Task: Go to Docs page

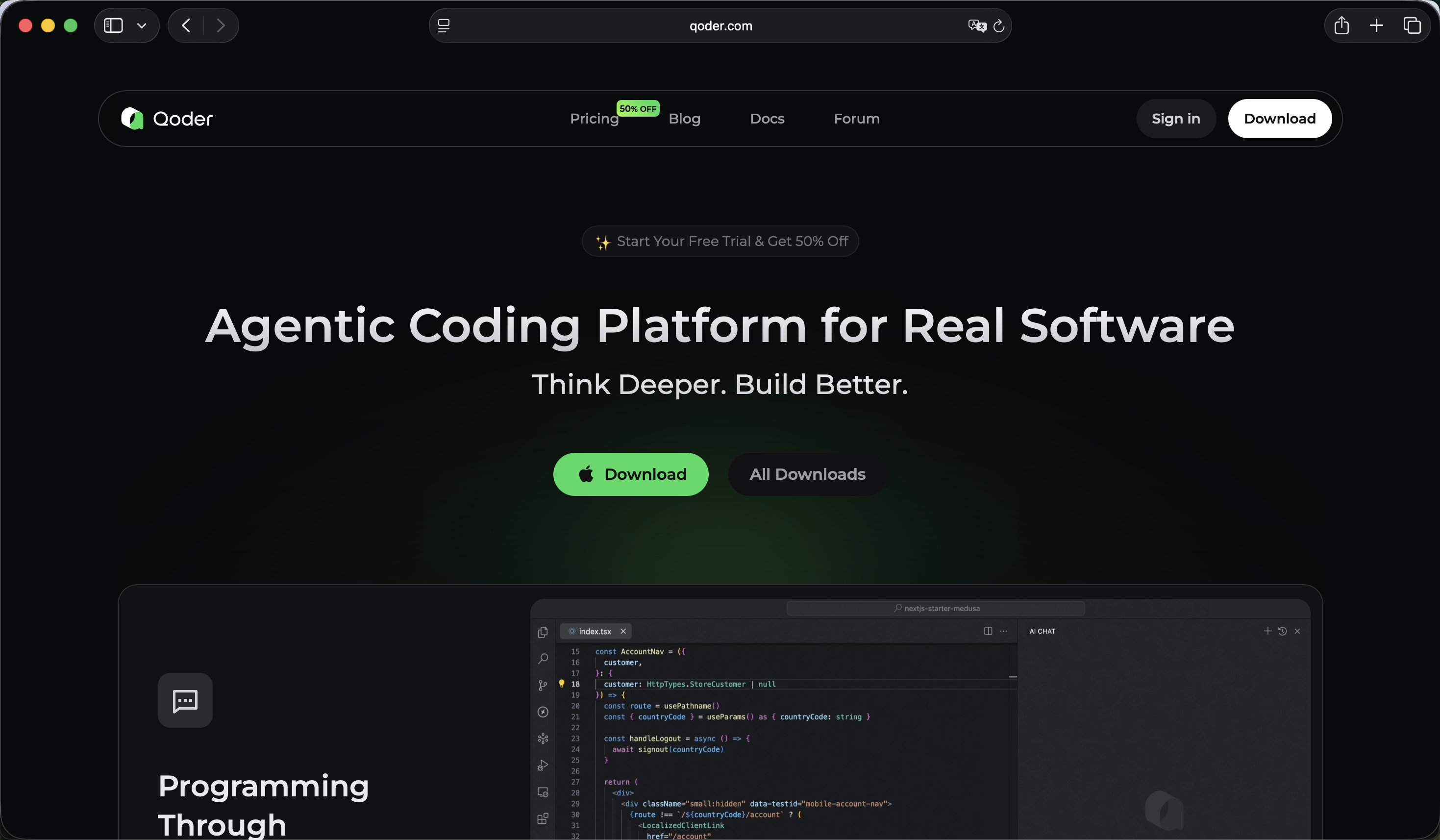Action: [767, 119]
